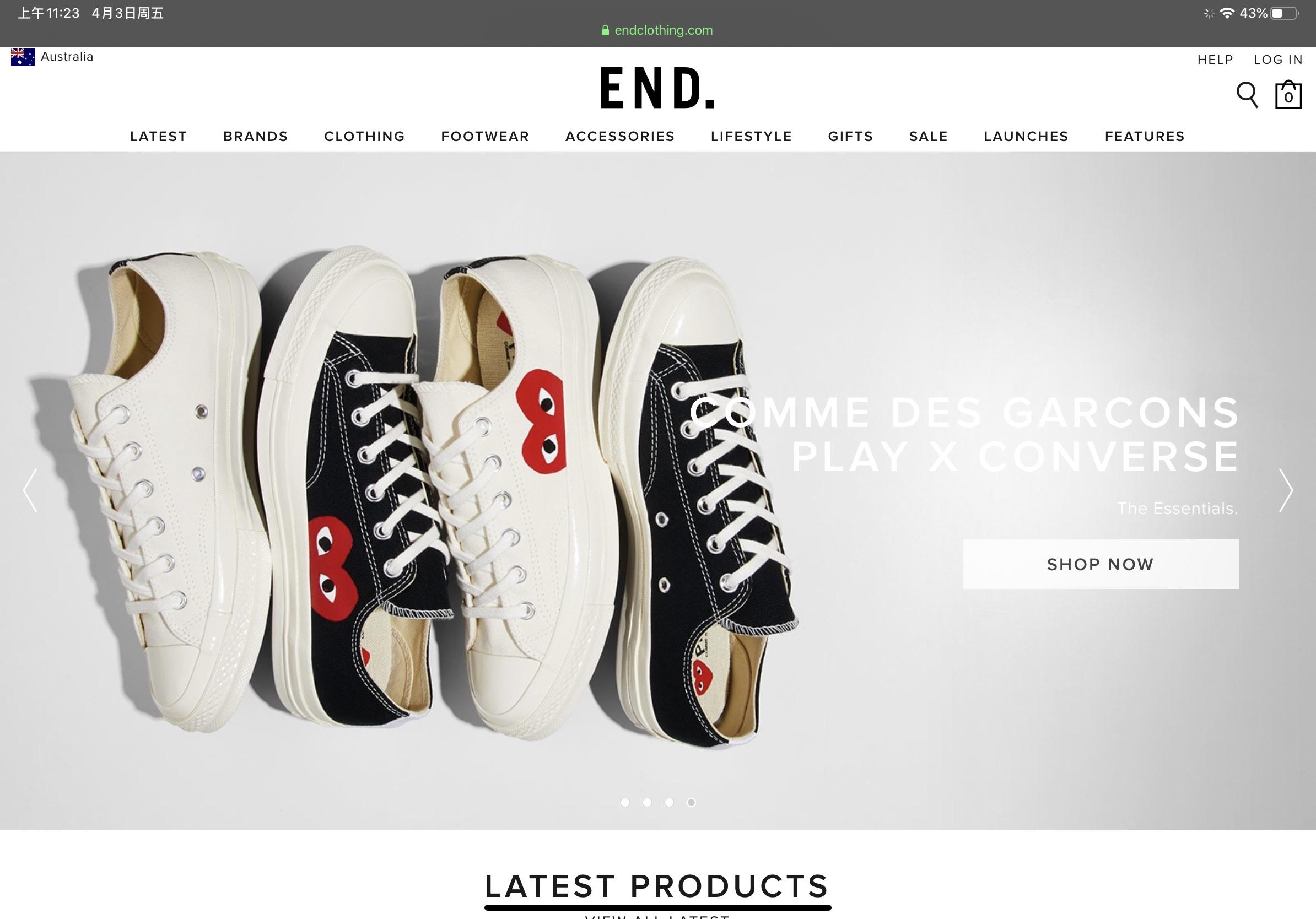Select the third carousel dot
The width and height of the screenshot is (1316, 919).
click(669, 802)
